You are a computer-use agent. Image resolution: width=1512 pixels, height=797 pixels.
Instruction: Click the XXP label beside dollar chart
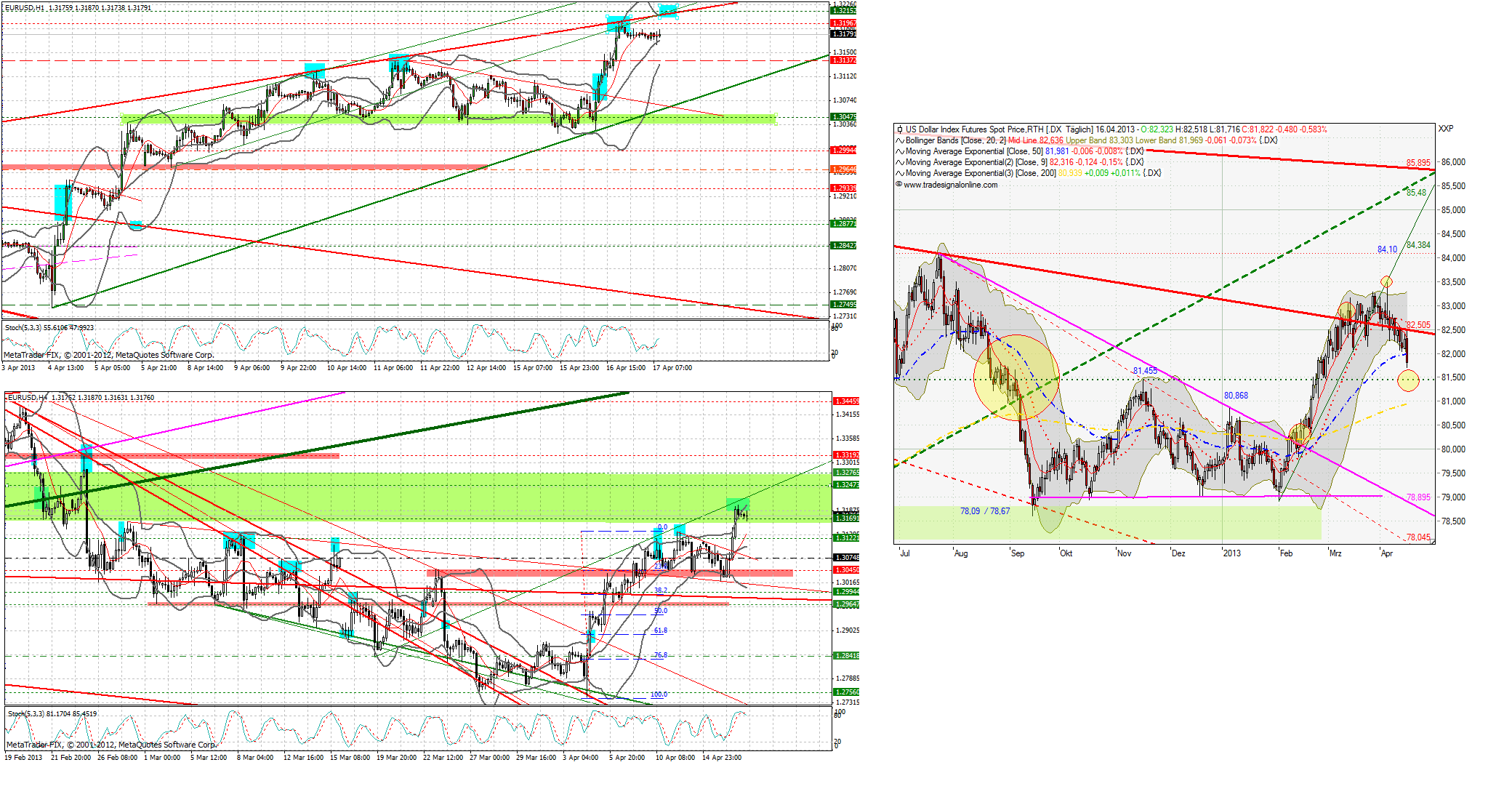click(x=1445, y=129)
